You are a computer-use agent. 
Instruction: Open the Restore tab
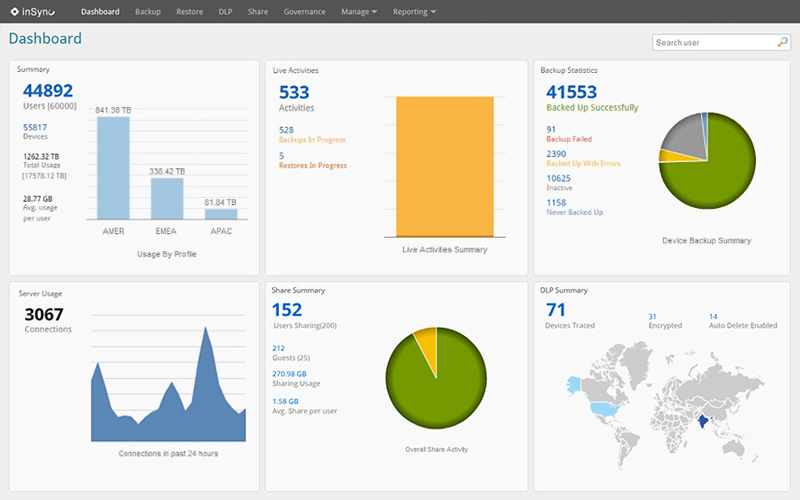point(189,12)
